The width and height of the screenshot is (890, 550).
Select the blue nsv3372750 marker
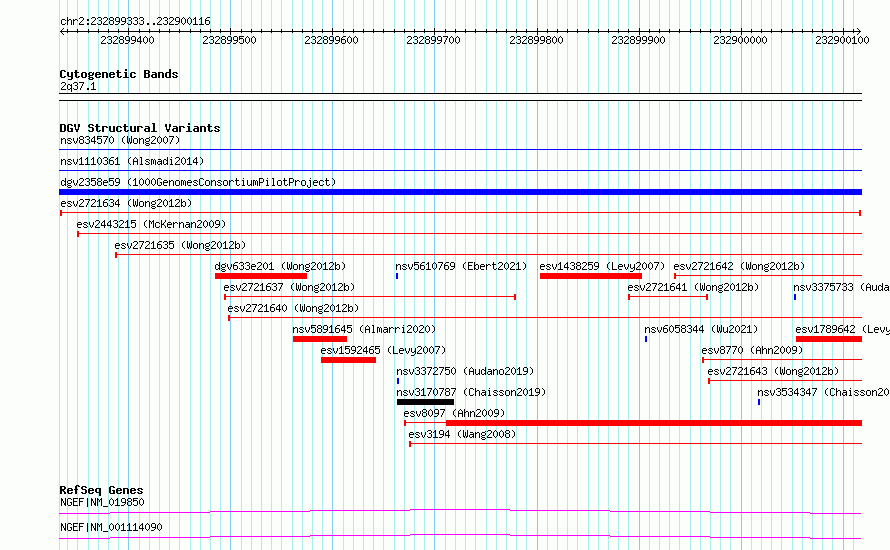point(398,381)
